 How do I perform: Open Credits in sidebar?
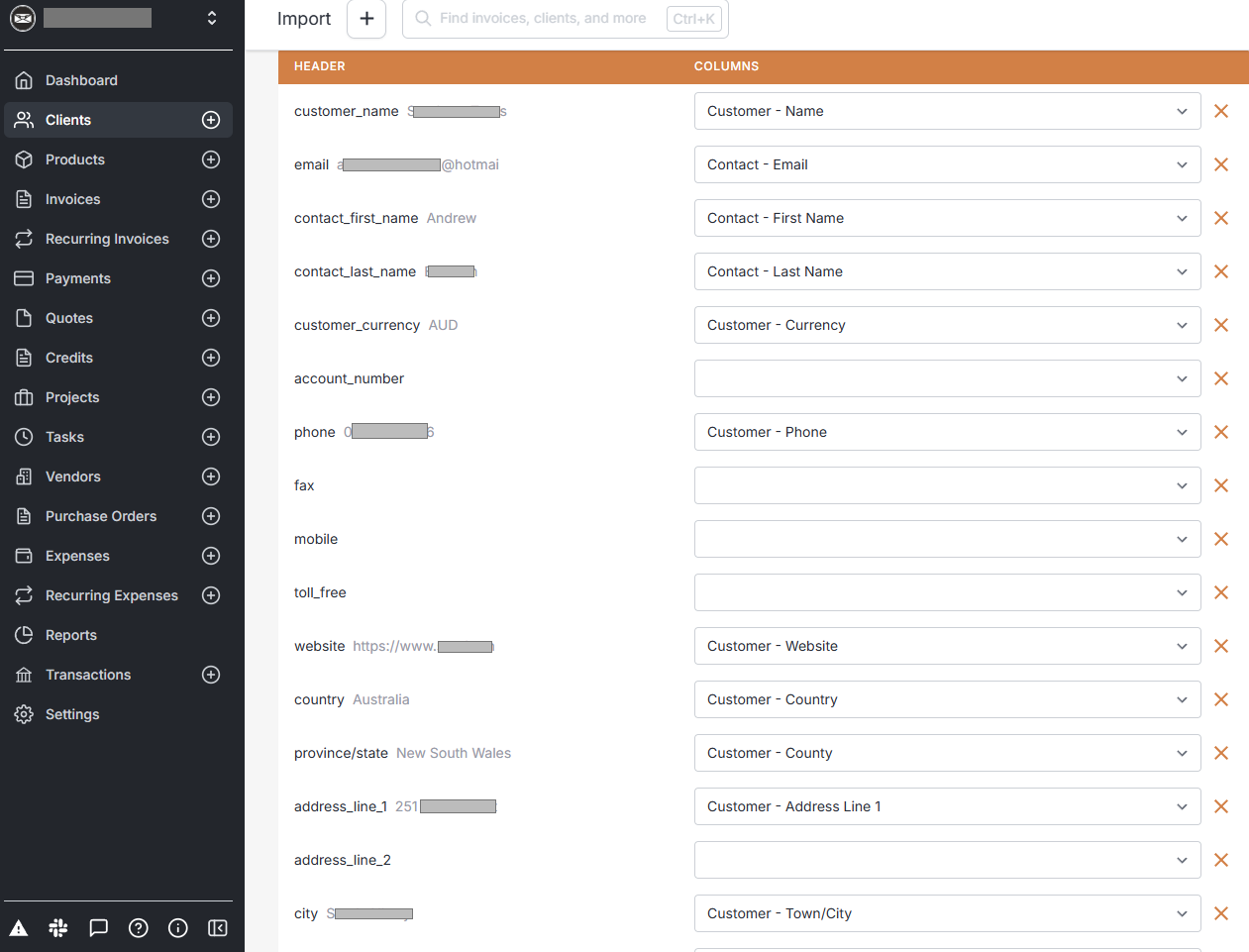tap(68, 358)
